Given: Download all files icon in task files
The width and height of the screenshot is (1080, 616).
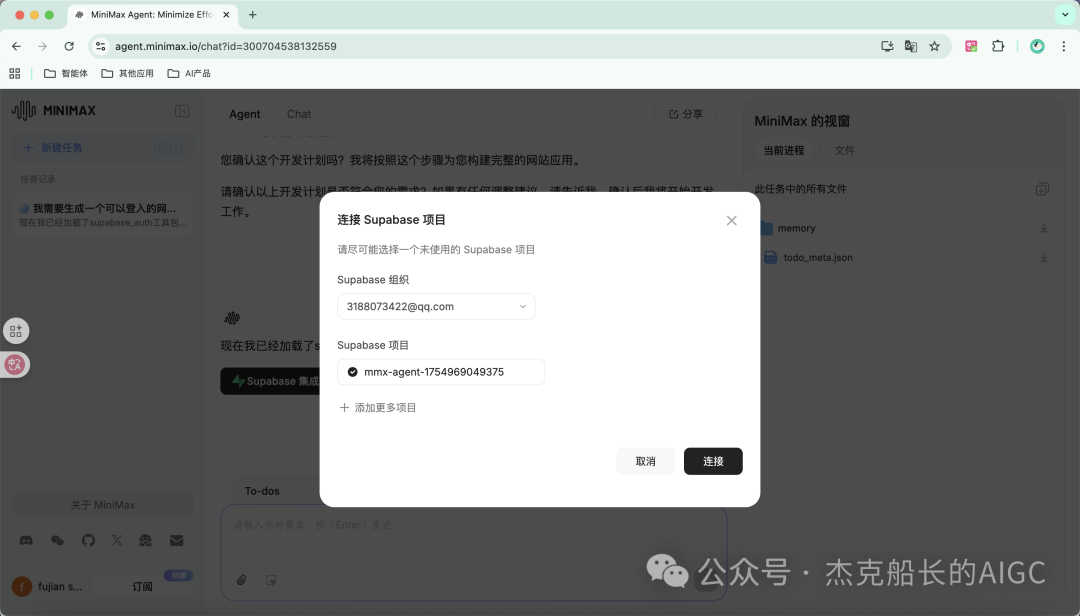Looking at the screenshot, I should 1042,189.
